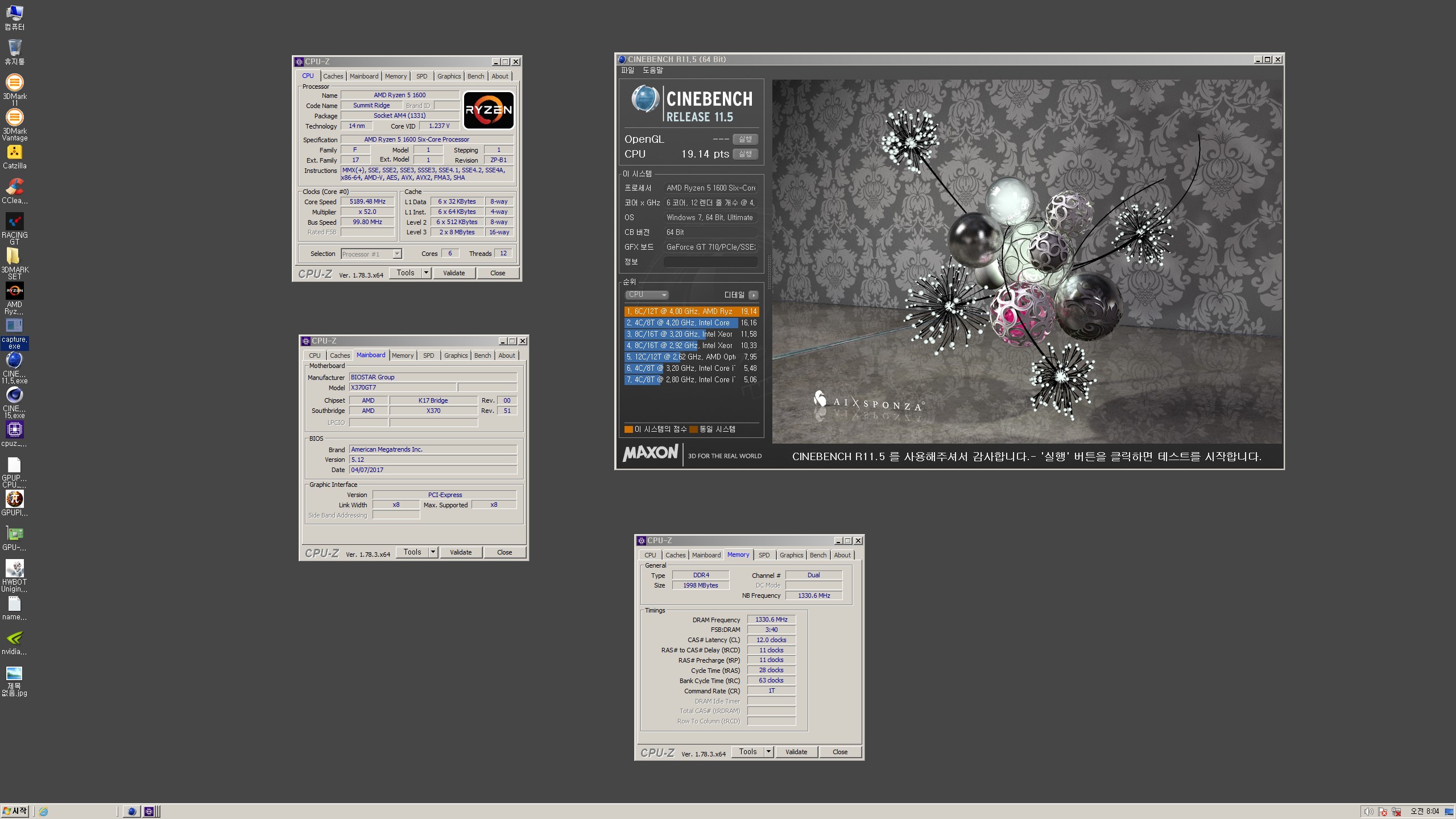Switch to Bench tab in top CPU-Z window
The image size is (1456, 819).
coord(476,76)
